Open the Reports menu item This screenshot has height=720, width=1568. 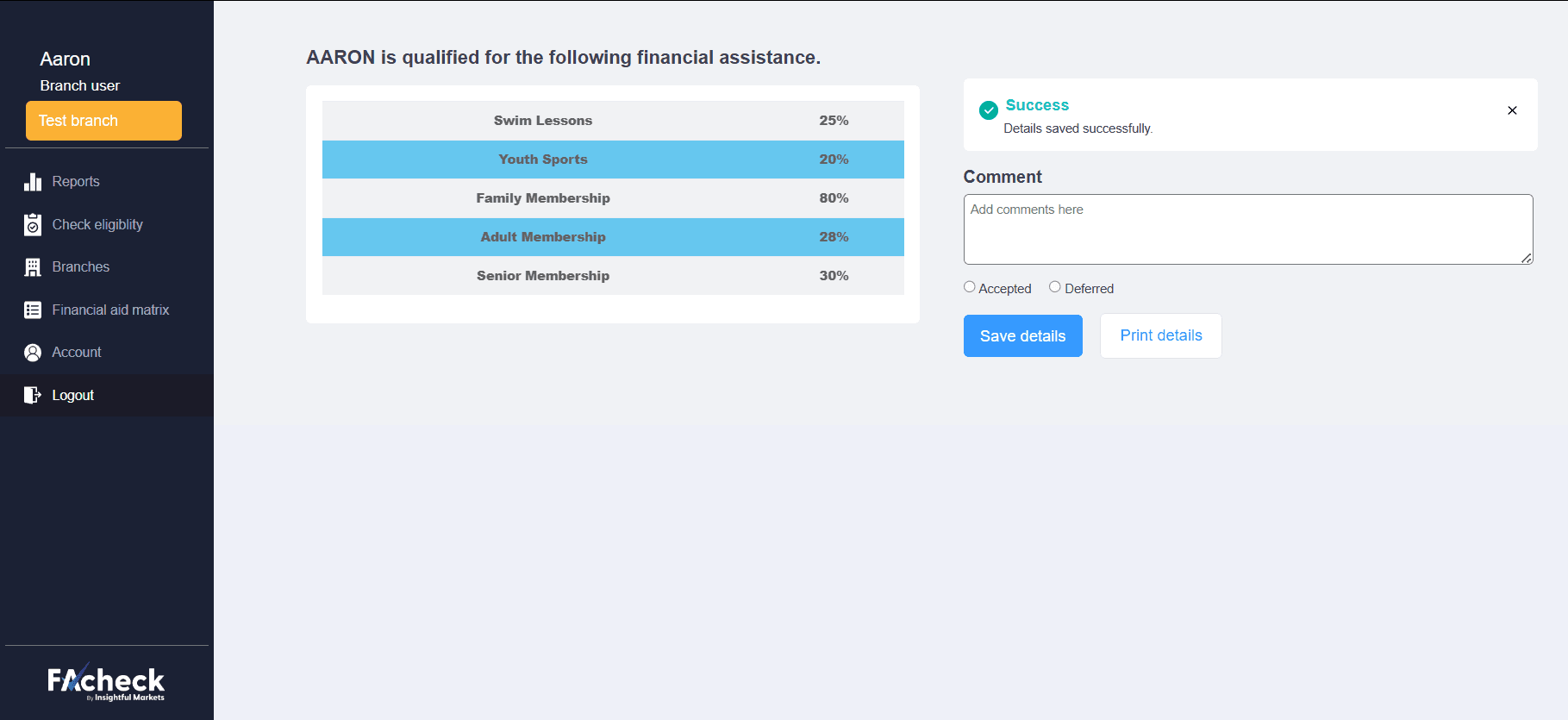tap(76, 182)
